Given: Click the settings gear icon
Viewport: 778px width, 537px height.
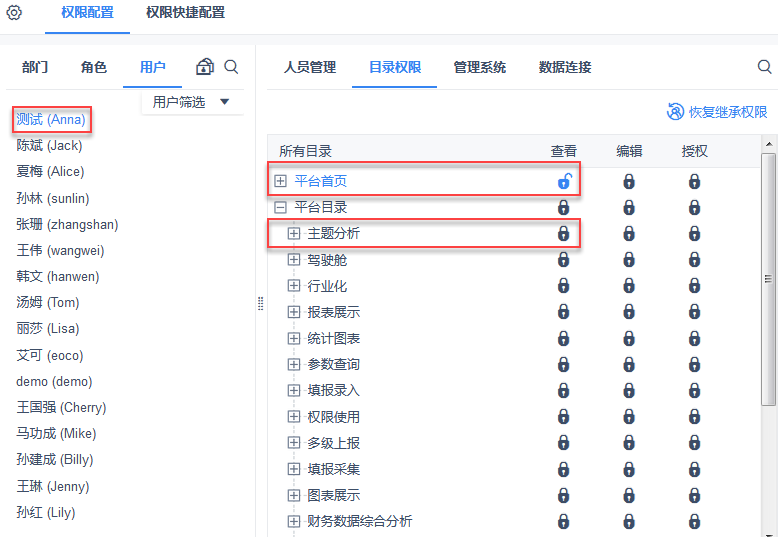Looking at the screenshot, I should point(14,13).
